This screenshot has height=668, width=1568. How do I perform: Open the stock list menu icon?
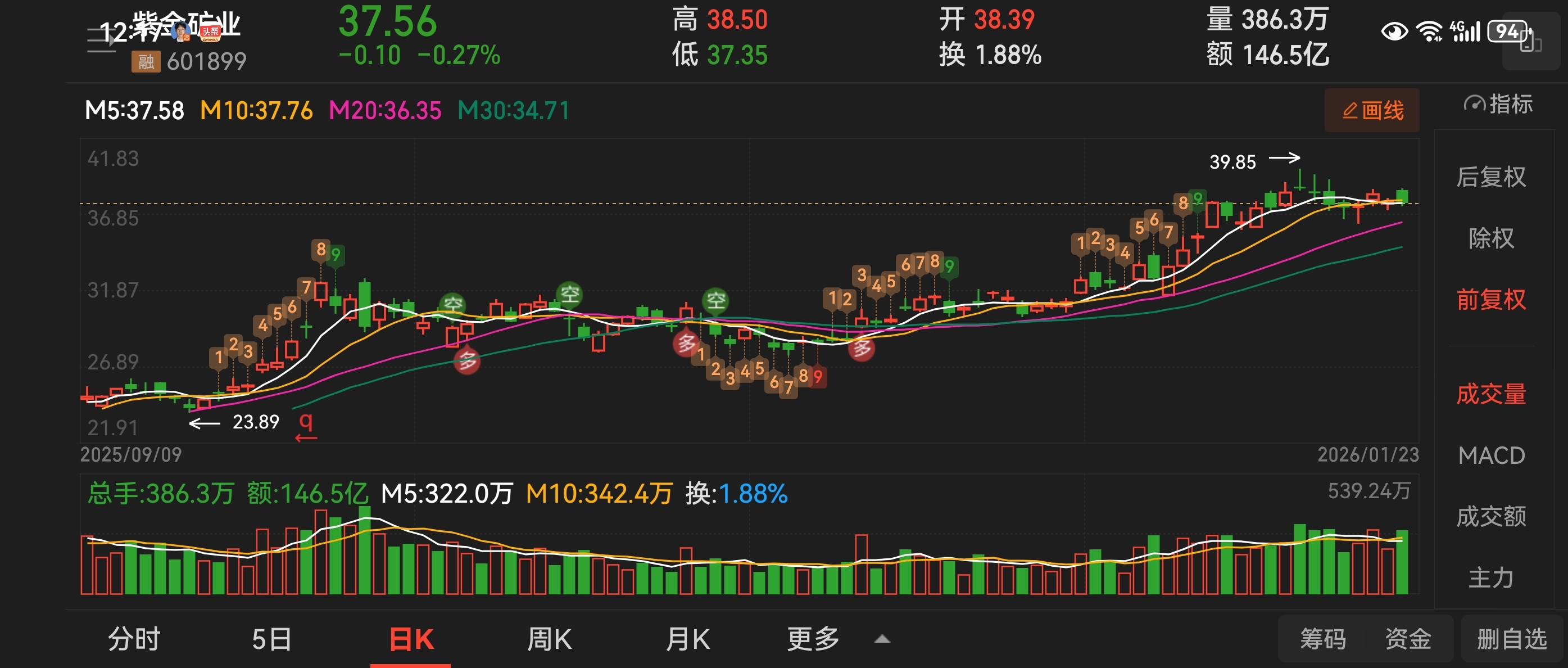101,40
